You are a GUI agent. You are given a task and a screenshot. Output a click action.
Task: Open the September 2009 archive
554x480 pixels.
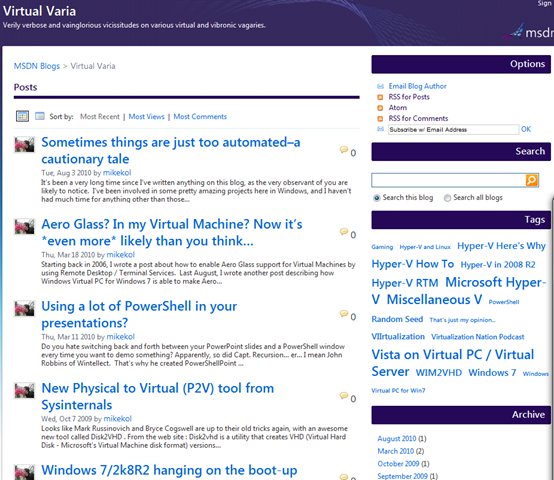click(402, 476)
